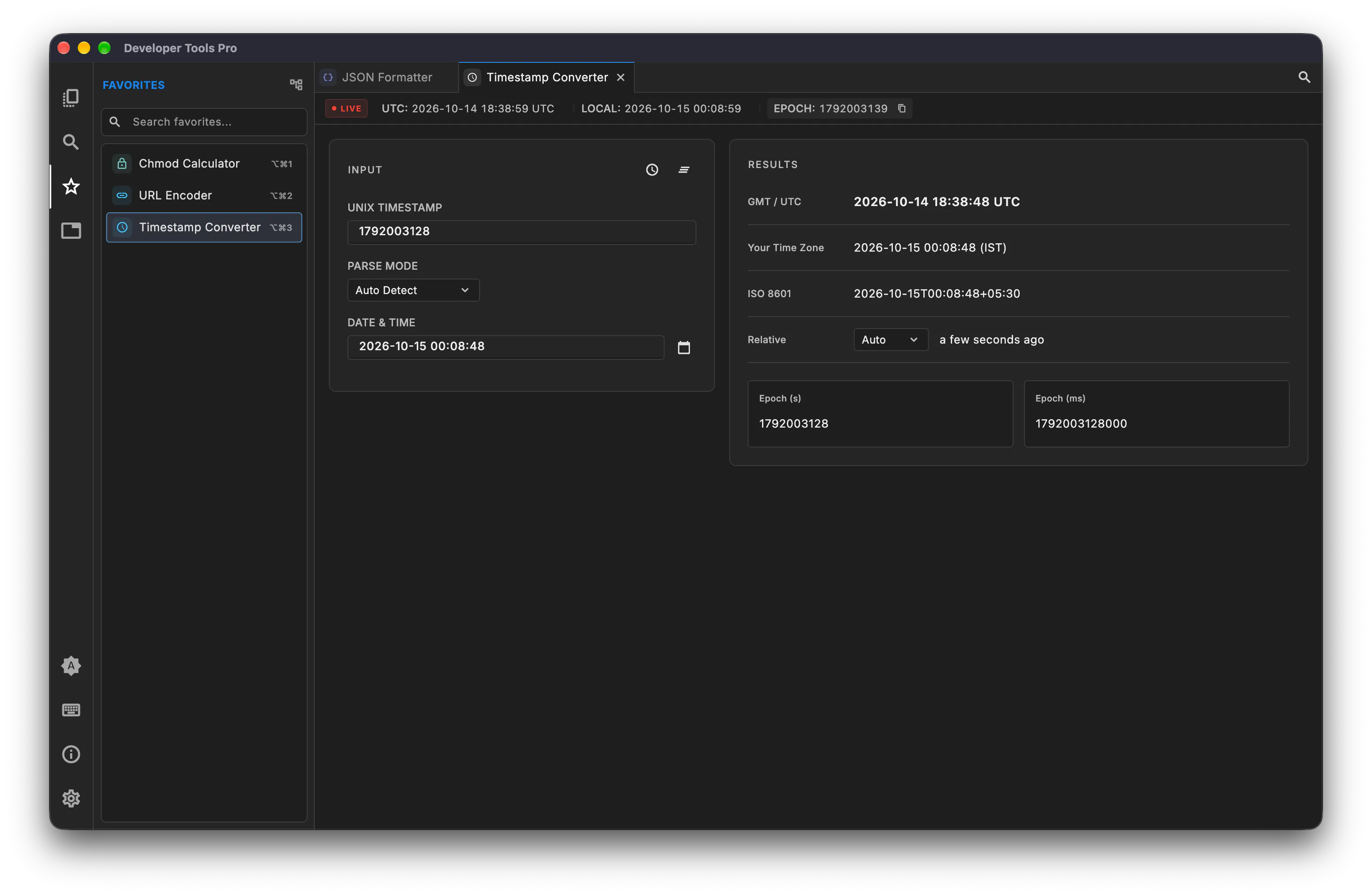Open the window panel icon in sidebar
Viewport: 1372px width, 895px height.
coord(71,231)
